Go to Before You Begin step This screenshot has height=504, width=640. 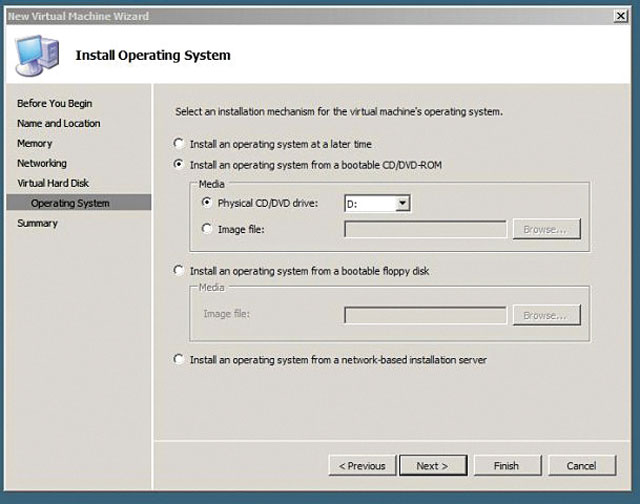55,104
